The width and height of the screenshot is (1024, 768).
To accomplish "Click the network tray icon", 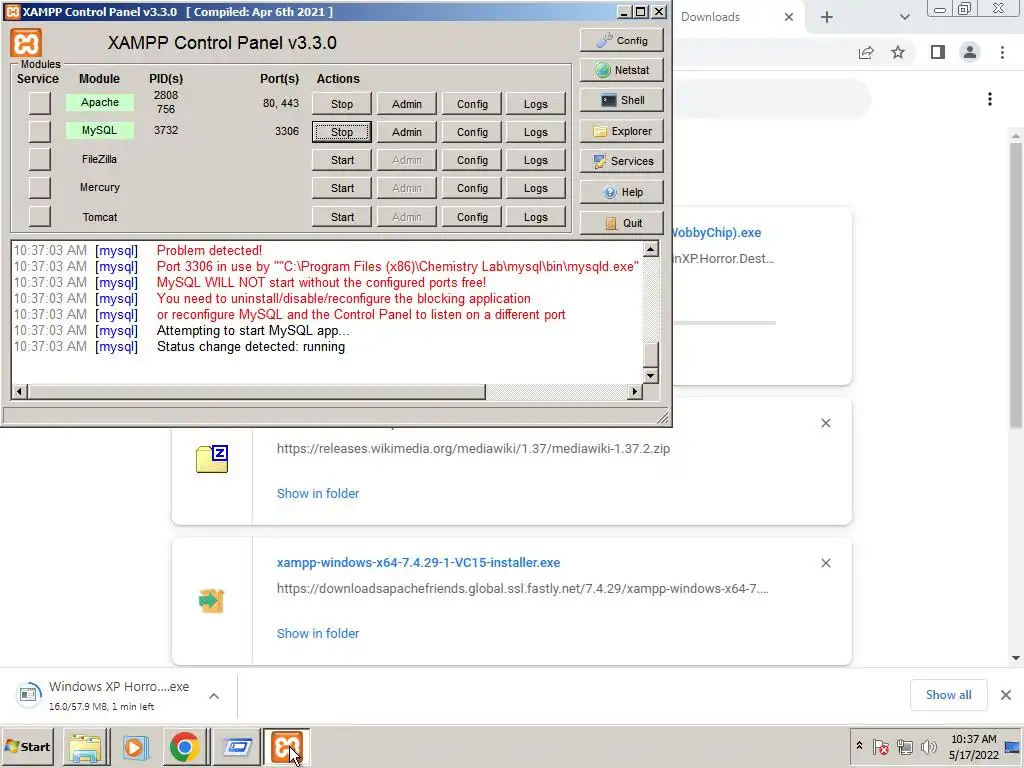I will [904, 747].
